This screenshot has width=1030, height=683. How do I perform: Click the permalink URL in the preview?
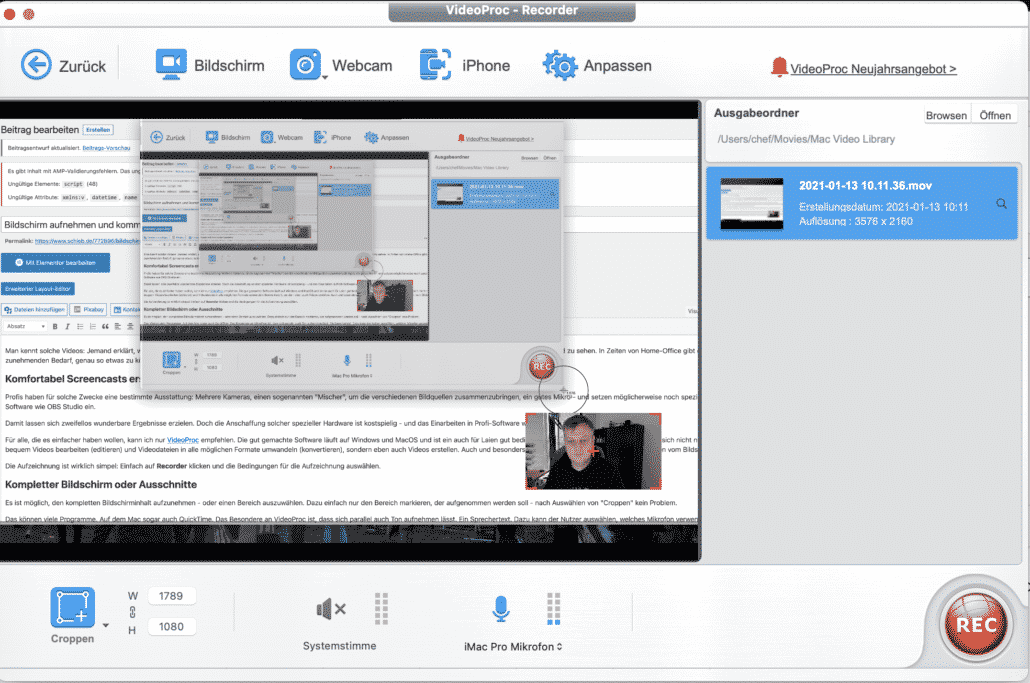[87, 241]
